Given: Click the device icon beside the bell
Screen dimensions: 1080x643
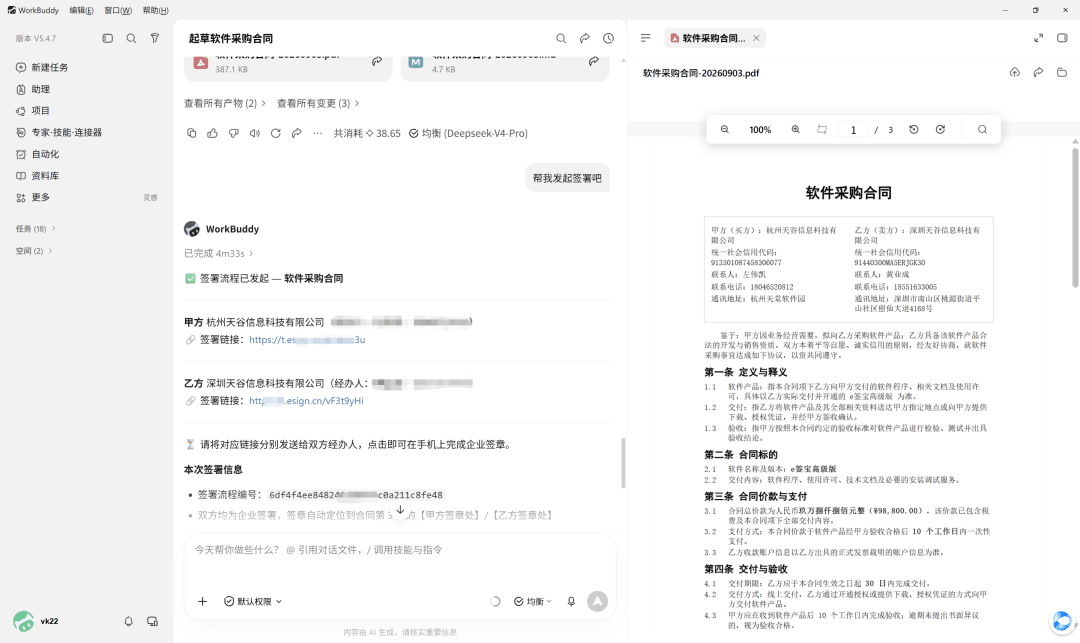Looking at the screenshot, I should click(x=152, y=621).
